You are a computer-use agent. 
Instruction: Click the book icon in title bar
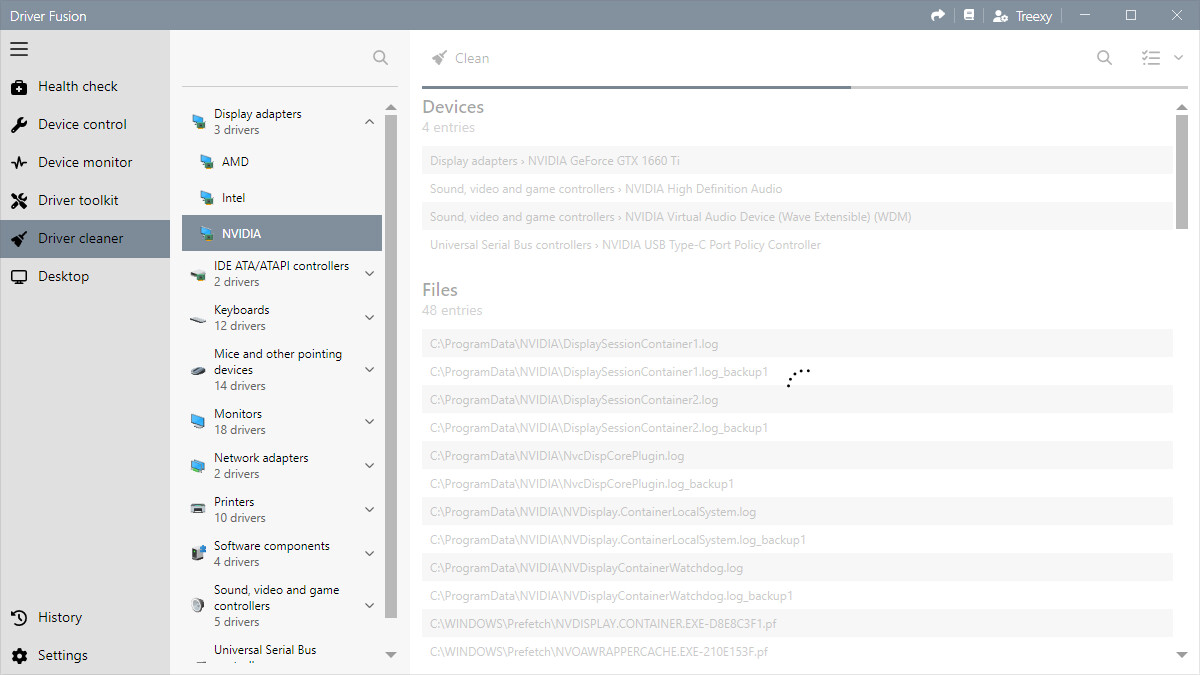(968, 16)
